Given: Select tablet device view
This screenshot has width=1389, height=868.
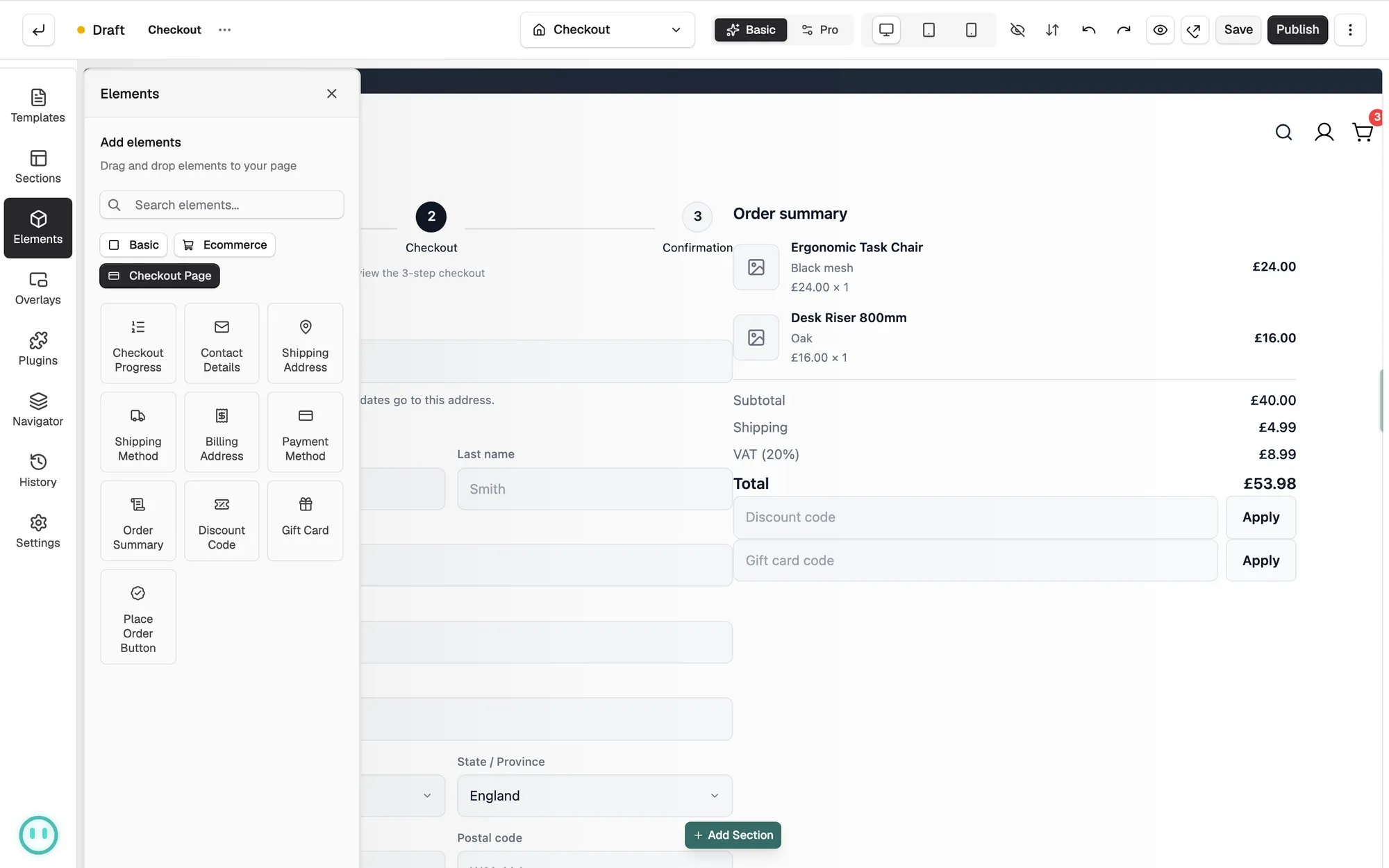Looking at the screenshot, I should pyautogui.click(x=929, y=30).
